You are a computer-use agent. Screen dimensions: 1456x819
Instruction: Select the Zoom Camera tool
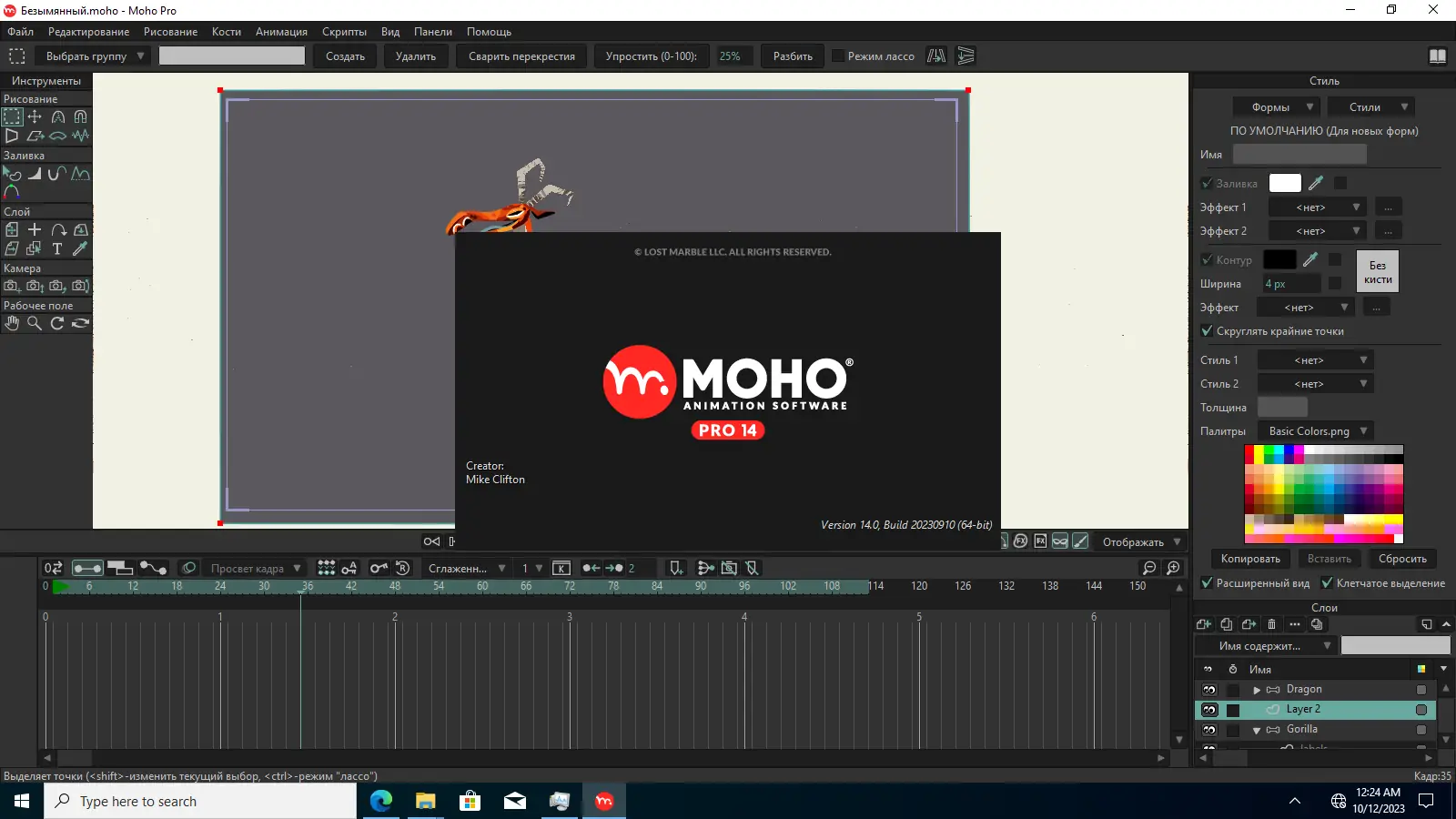[35, 286]
